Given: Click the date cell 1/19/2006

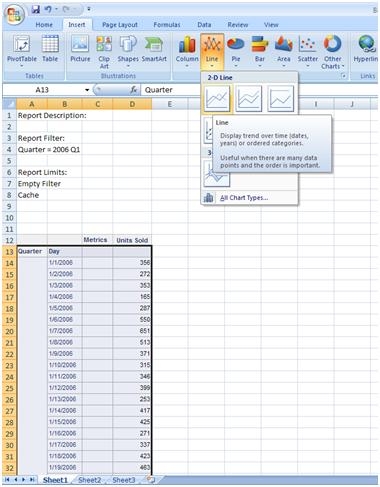Looking at the screenshot, I should pyautogui.click(x=65, y=467).
